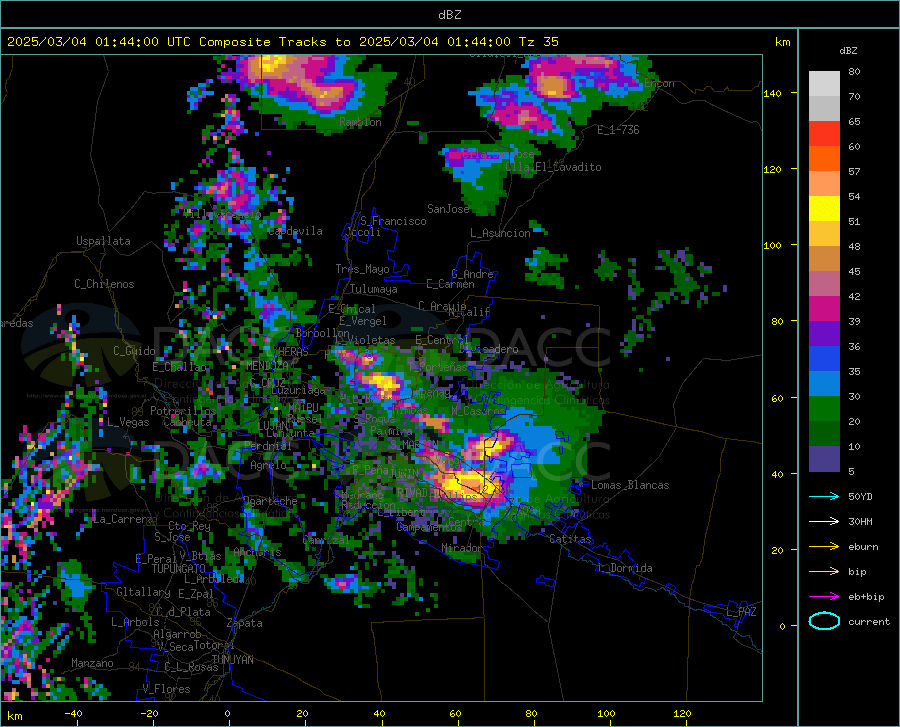Click the dBZ heading above the color scale

tap(848, 50)
